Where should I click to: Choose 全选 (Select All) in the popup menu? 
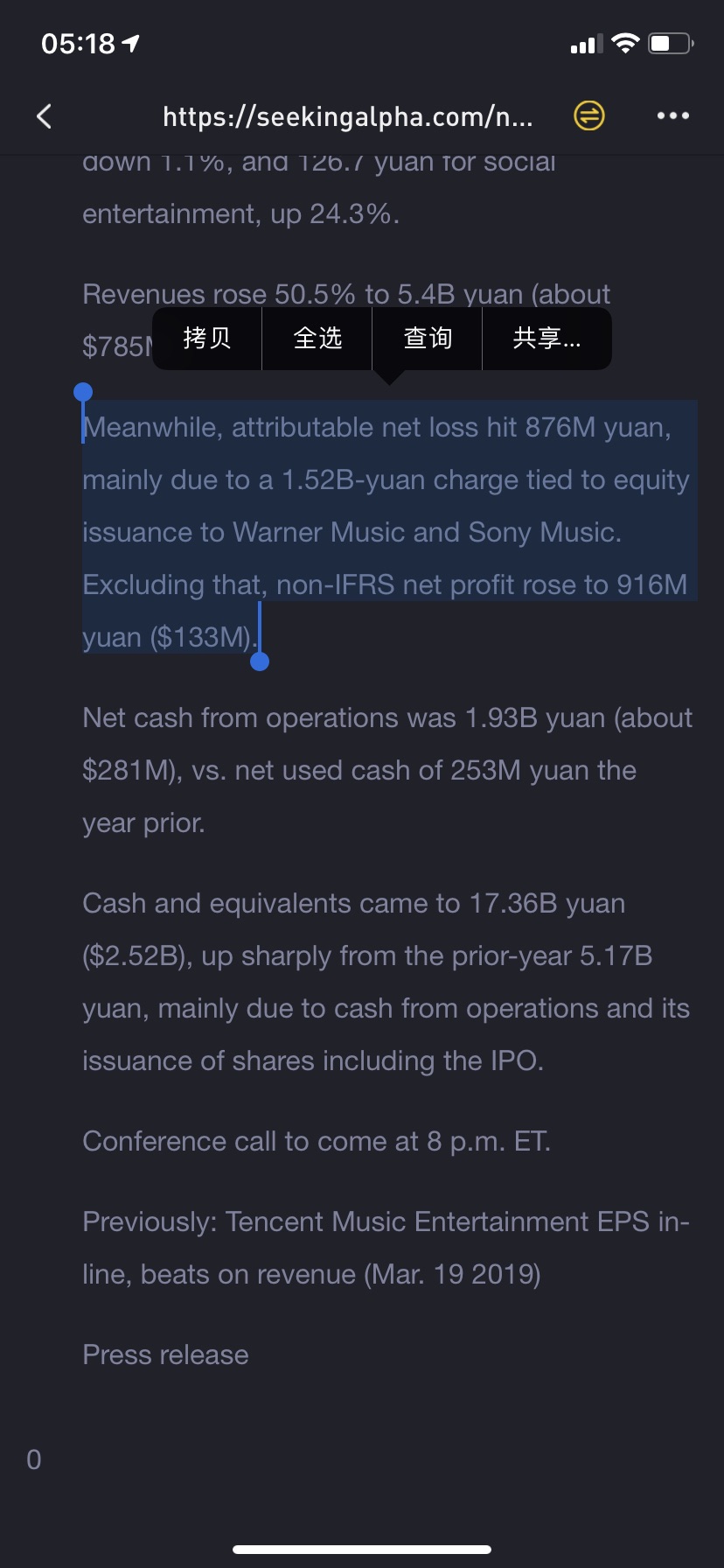(317, 338)
